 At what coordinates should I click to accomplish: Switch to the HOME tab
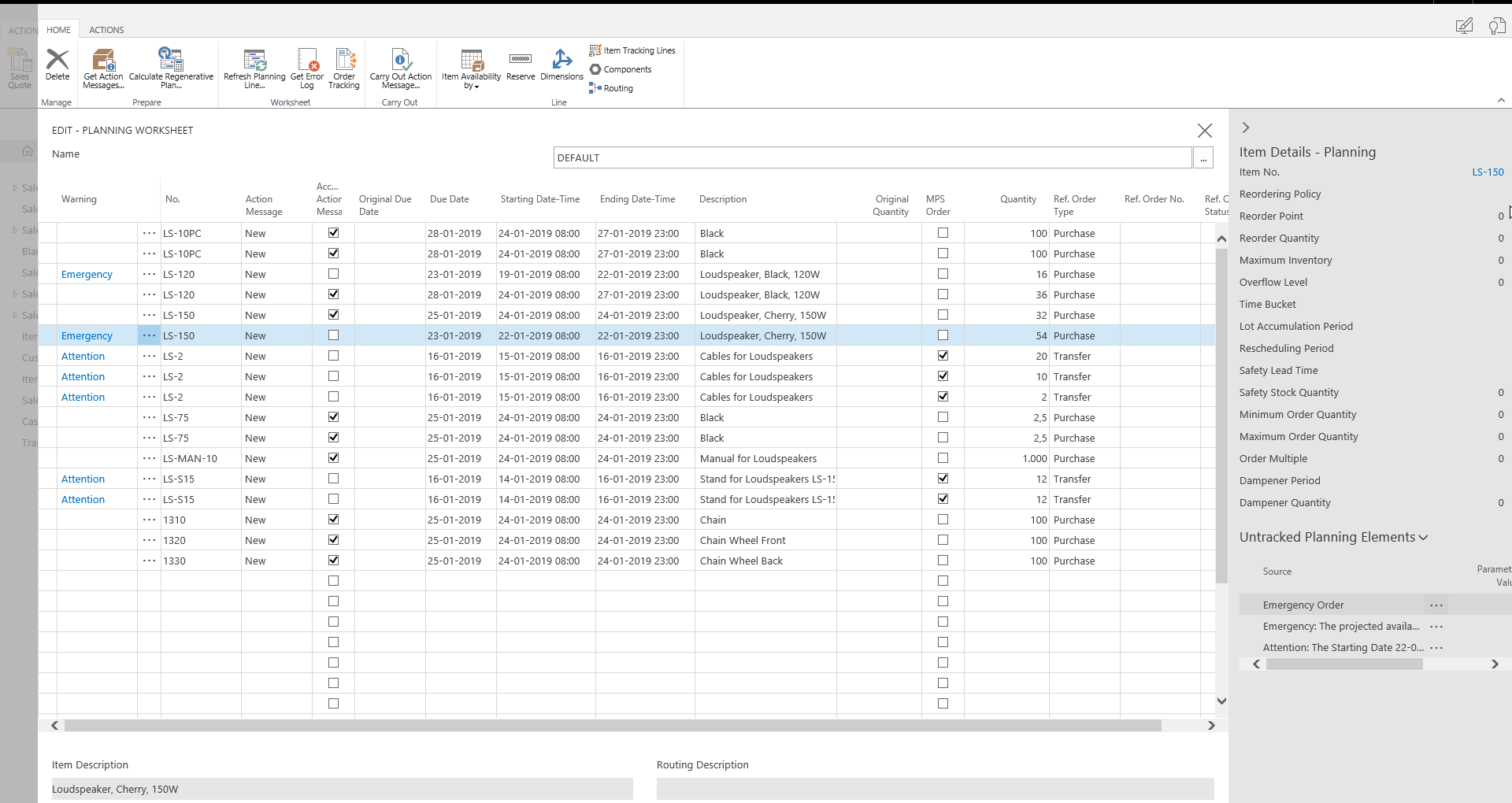click(58, 30)
